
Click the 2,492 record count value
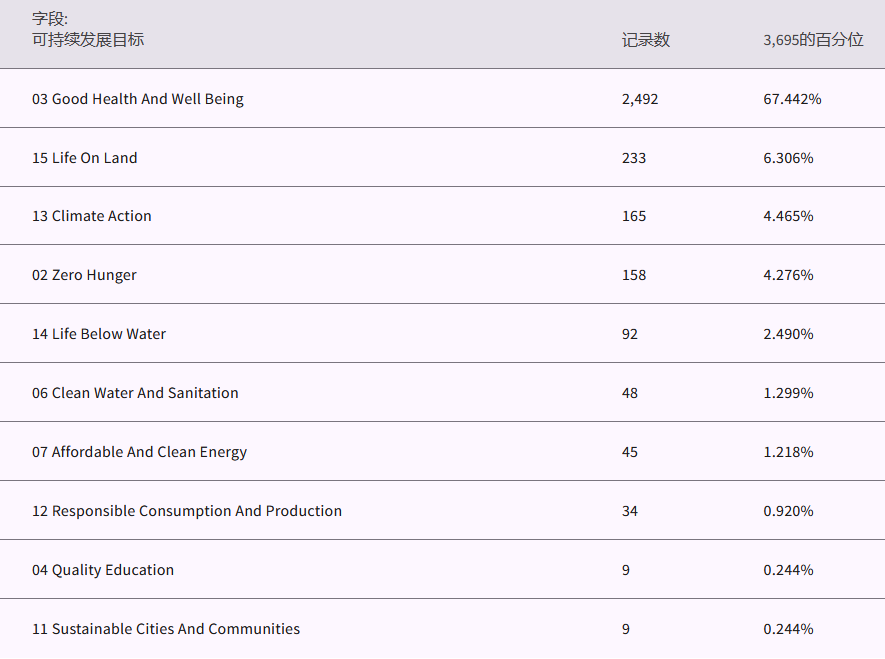(640, 99)
